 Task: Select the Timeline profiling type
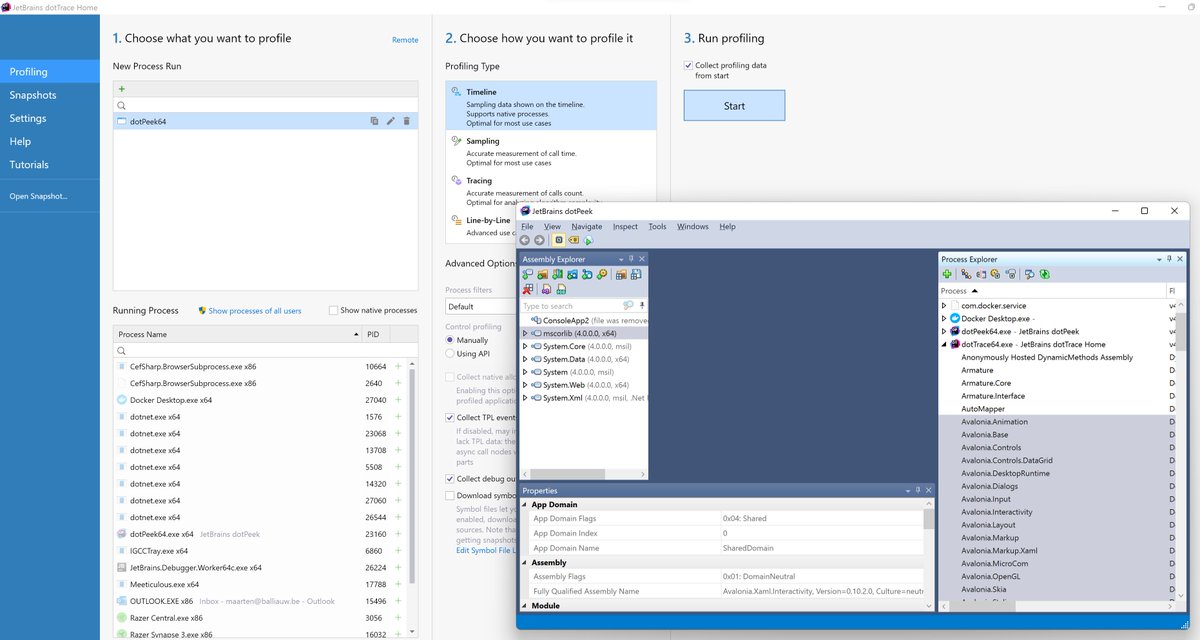tap(551, 105)
